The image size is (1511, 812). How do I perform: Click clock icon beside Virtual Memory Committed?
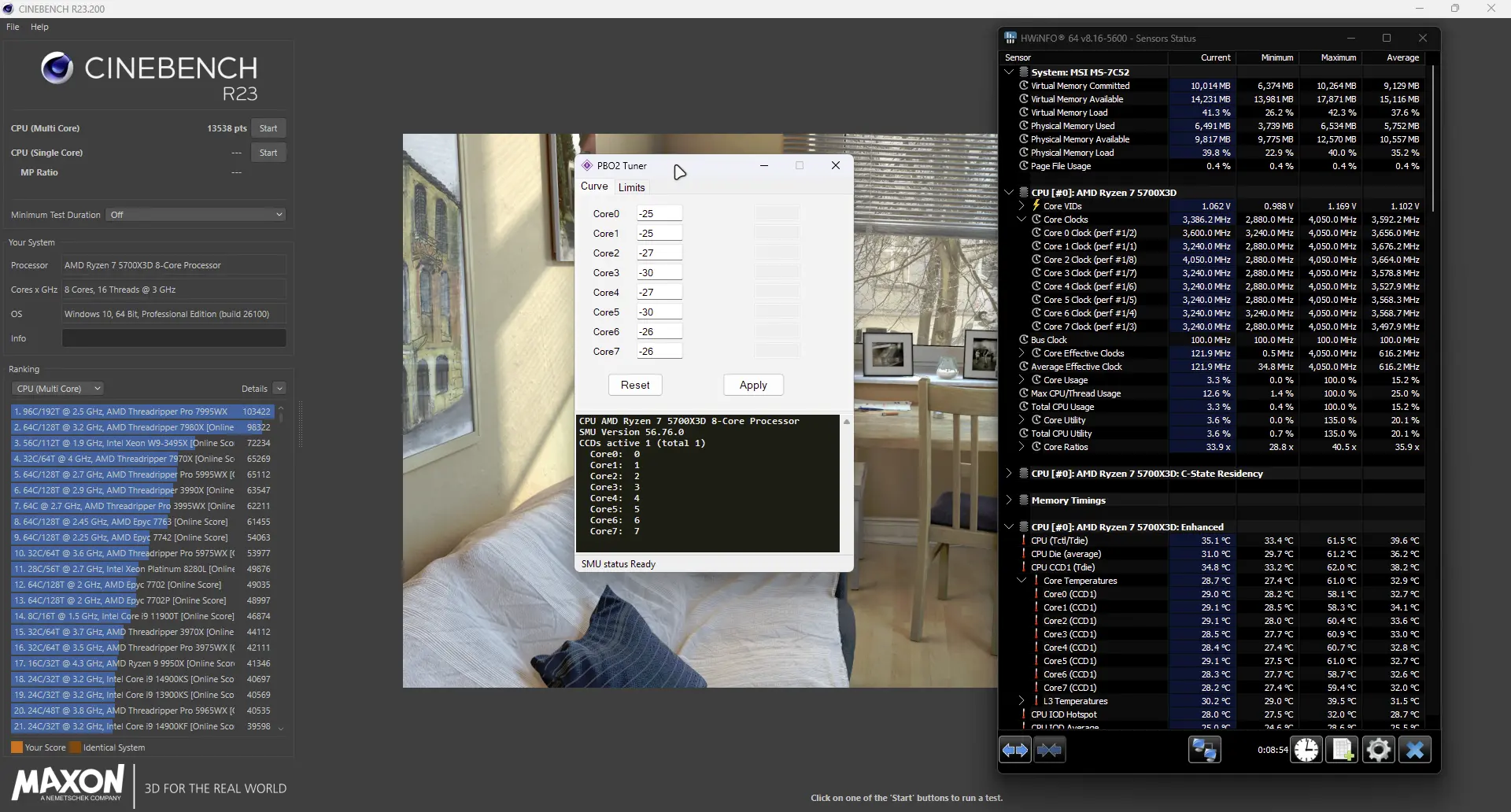1024,86
